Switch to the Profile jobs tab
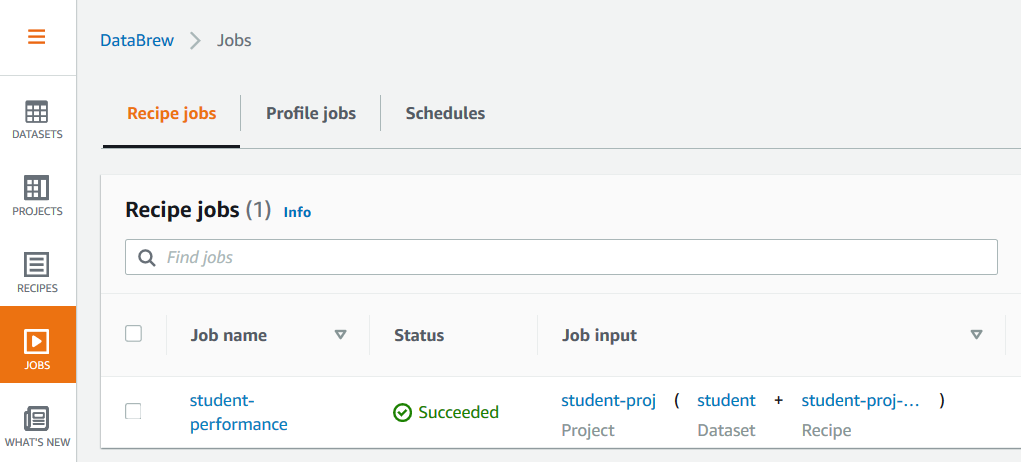 (x=310, y=113)
